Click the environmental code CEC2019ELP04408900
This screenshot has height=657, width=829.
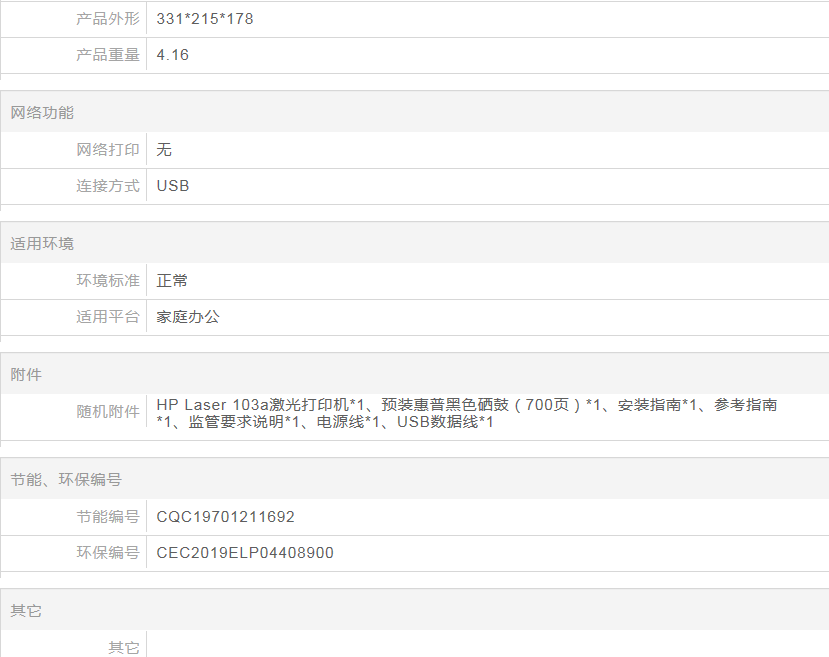coord(245,553)
